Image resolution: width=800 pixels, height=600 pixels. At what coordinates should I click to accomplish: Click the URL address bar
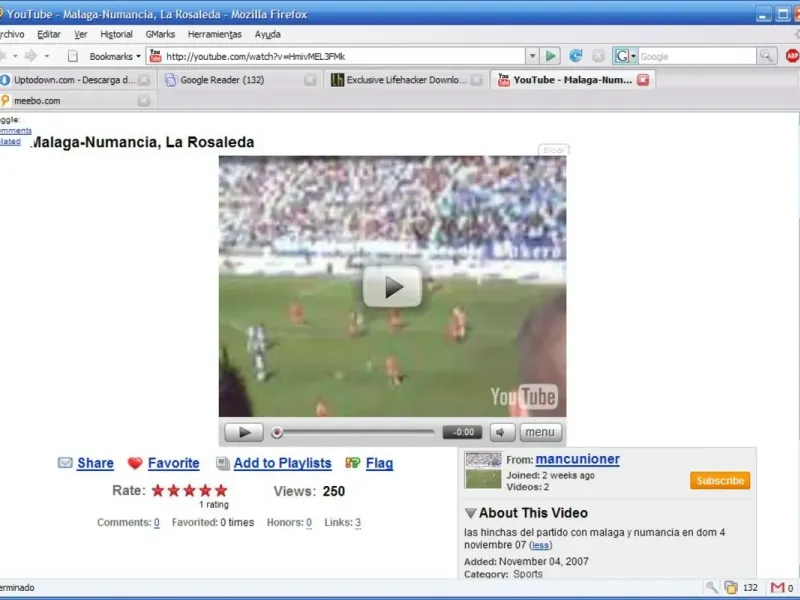tap(337, 56)
